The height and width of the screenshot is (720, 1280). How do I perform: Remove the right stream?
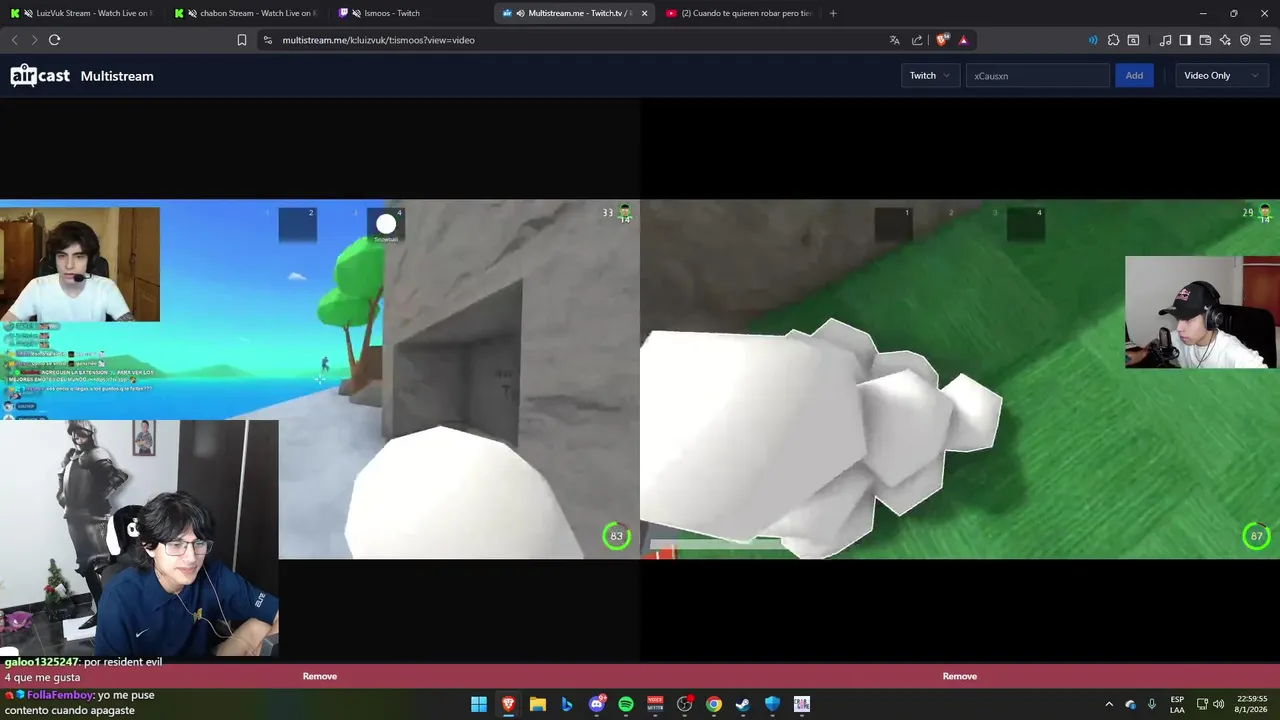(959, 676)
